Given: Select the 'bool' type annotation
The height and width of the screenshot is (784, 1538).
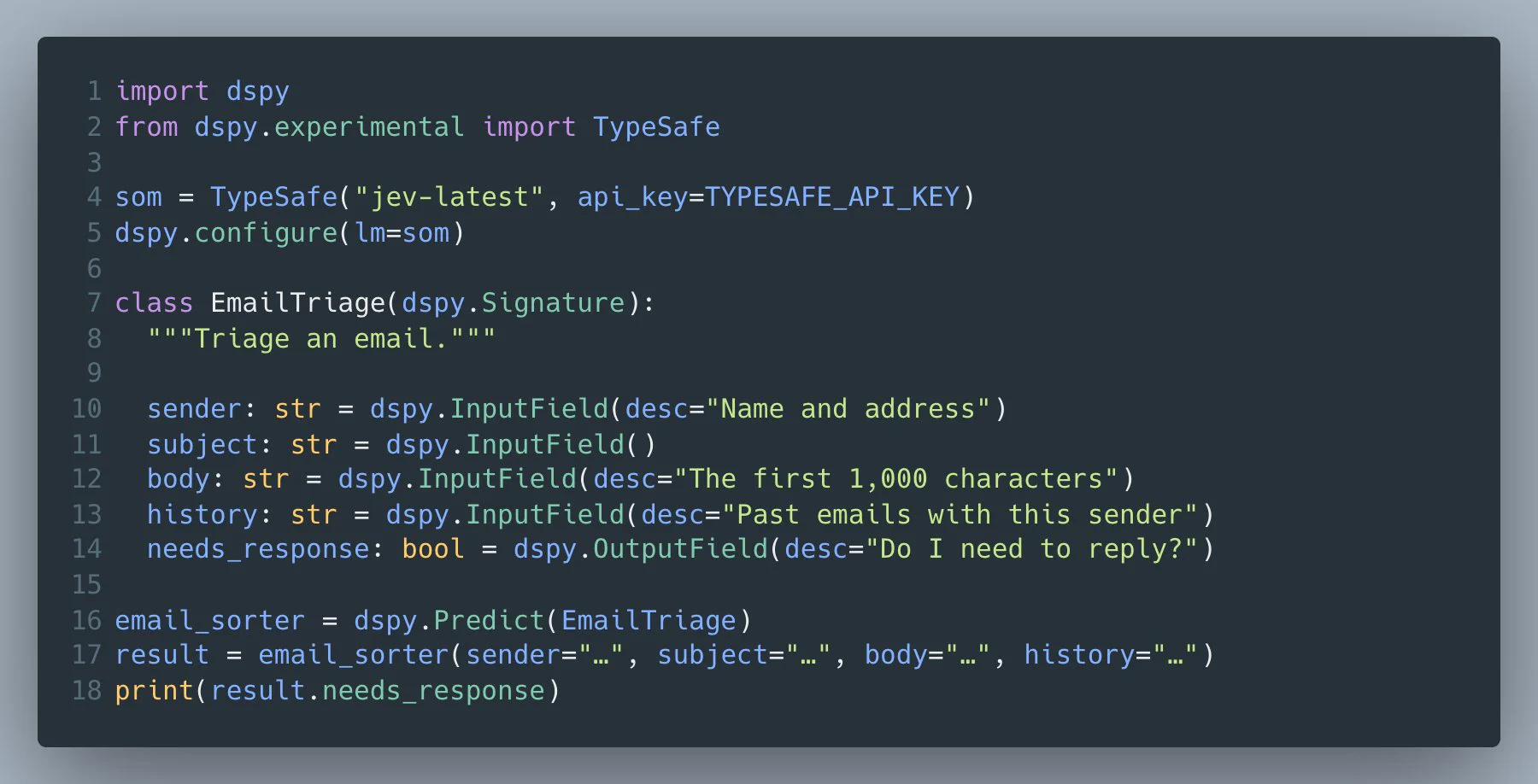Looking at the screenshot, I should coord(433,549).
